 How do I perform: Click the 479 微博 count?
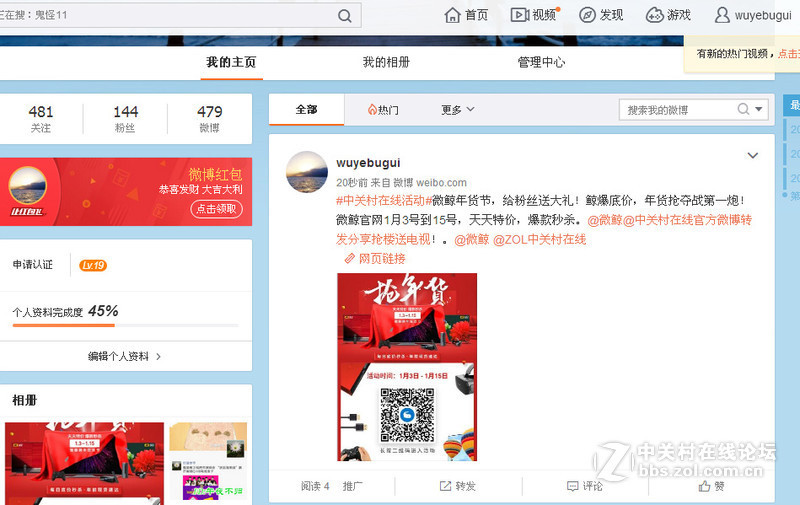(x=210, y=118)
